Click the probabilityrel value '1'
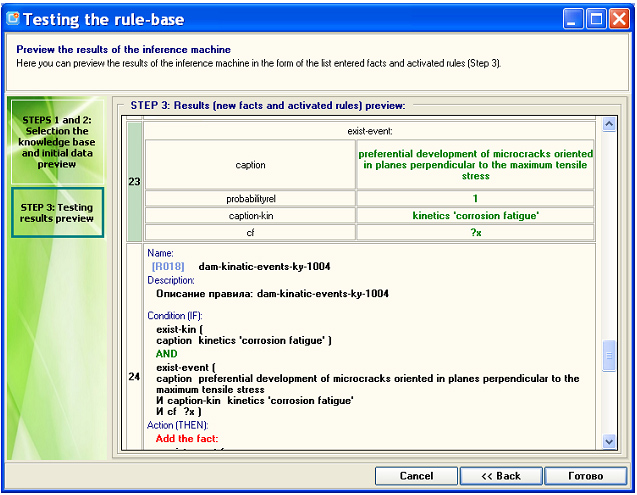This screenshot has width=637, height=495. pyautogui.click(x=475, y=199)
